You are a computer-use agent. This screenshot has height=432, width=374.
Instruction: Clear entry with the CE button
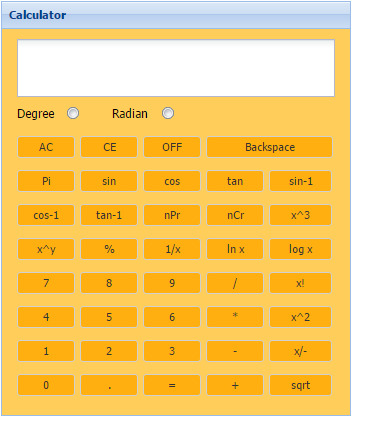pyautogui.click(x=109, y=147)
